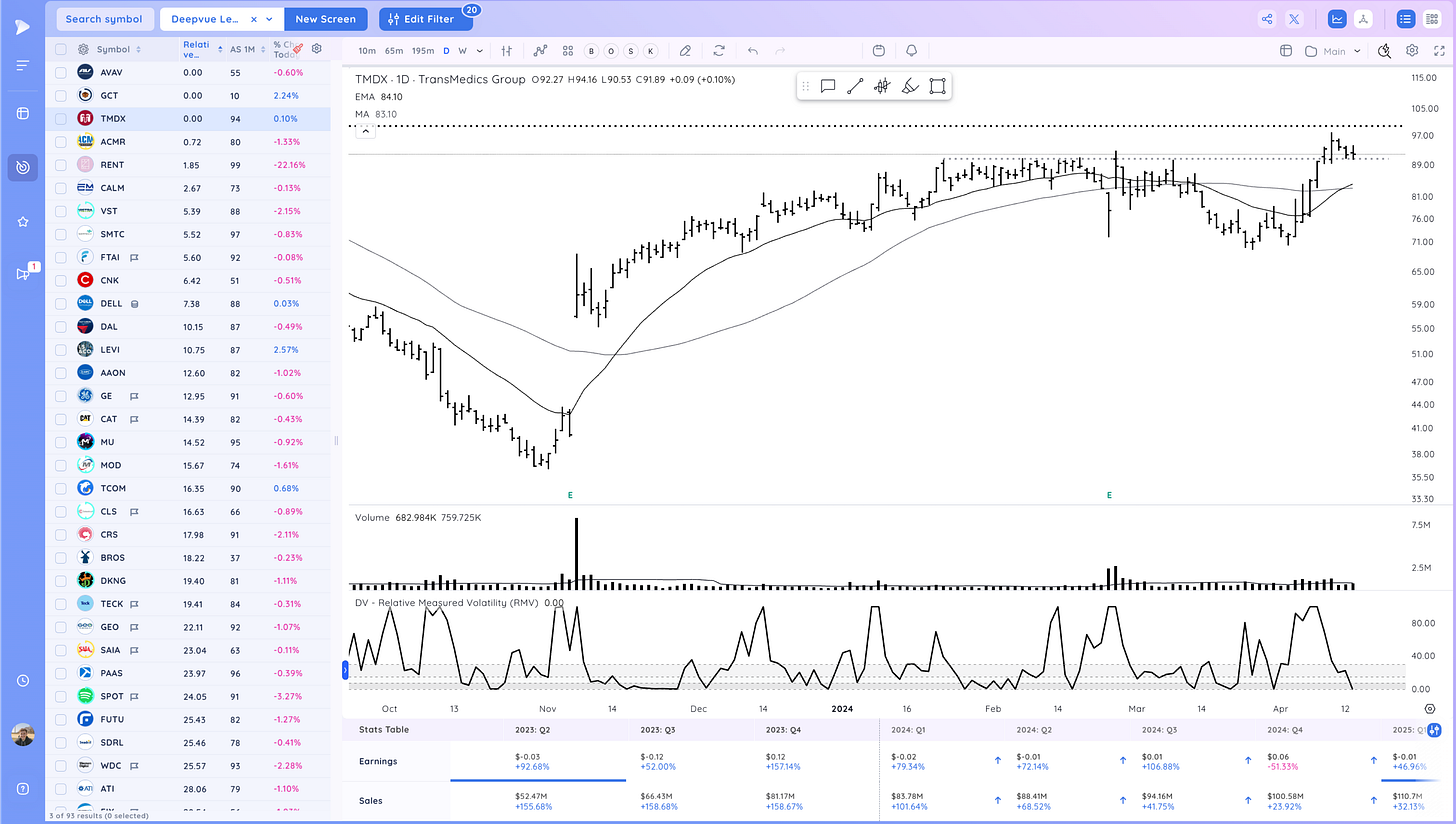Click the fullscreen expand icon
This screenshot has height=824, width=1456.
(1439, 51)
